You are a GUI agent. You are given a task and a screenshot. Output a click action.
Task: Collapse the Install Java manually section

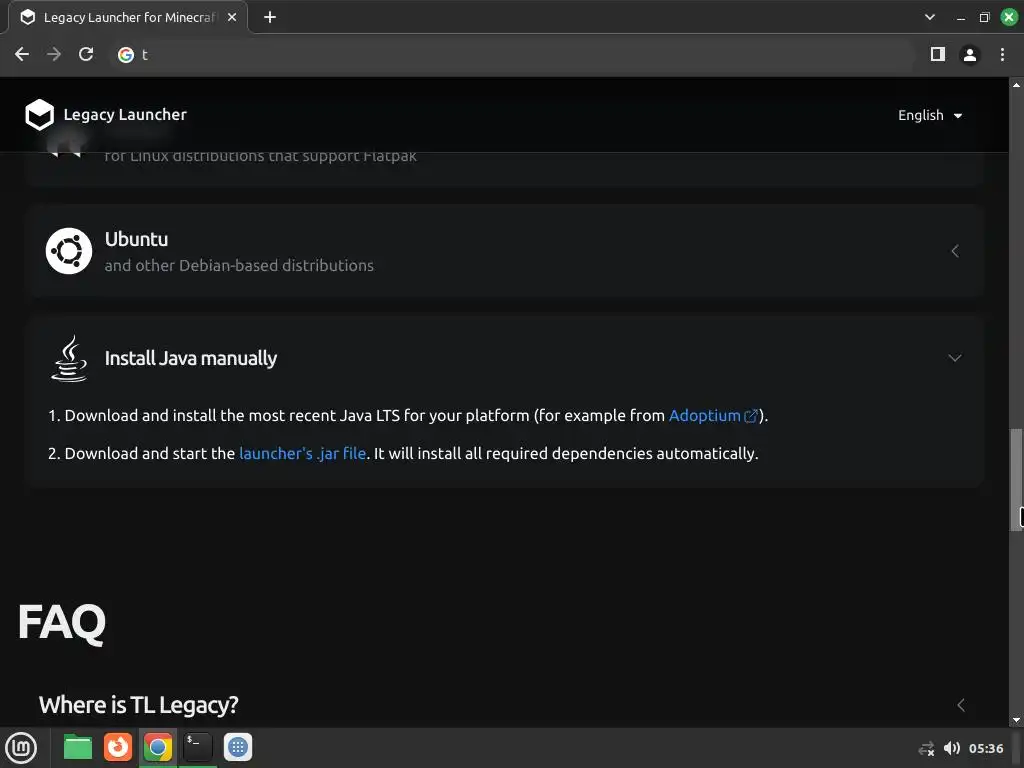tap(955, 358)
